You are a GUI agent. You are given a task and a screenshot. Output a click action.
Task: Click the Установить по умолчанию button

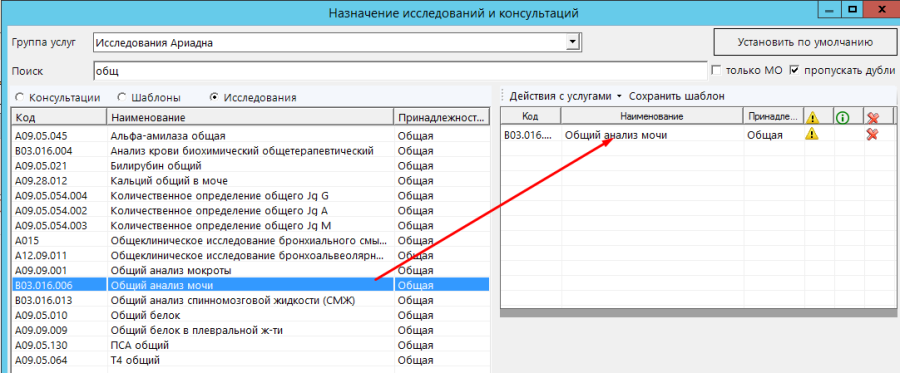[805, 42]
